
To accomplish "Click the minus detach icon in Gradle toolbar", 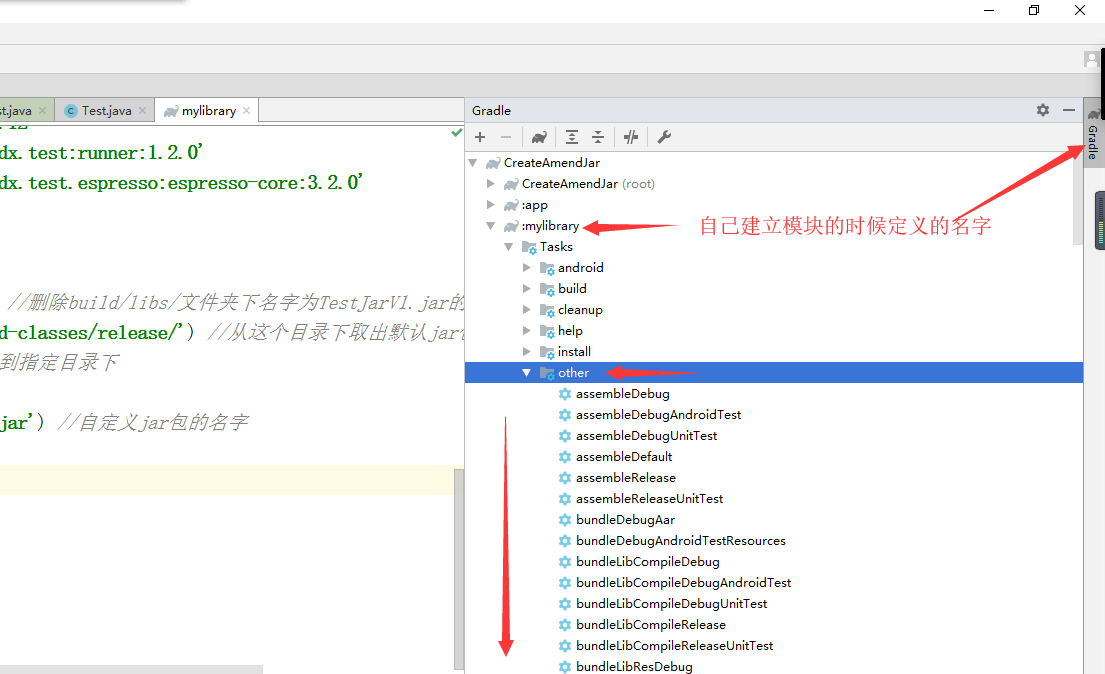I will 506,137.
